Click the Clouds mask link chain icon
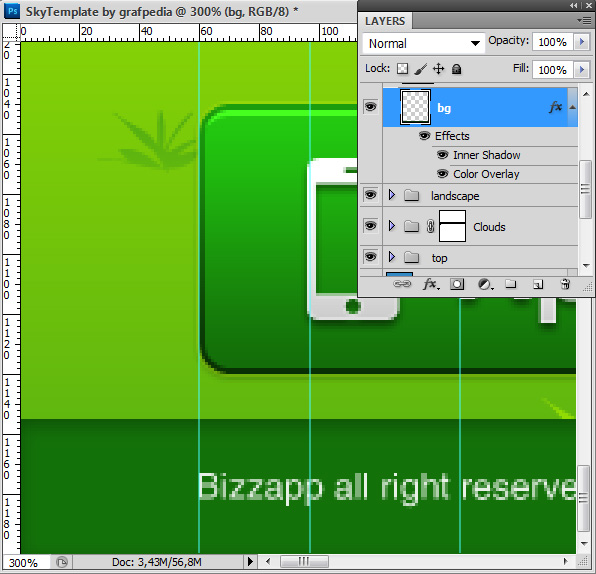The height and width of the screenshot is (574, 596). [x=430, y=226]
